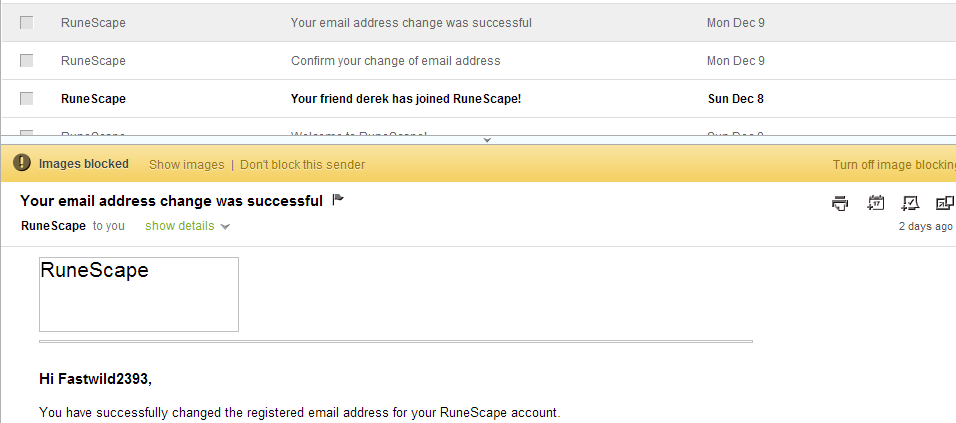Screen dimensions: 956x423
Task: Open unread 'Your friend derek has joined RuneScape!' email
Action: pyautogui.click(x=405, y=99)
